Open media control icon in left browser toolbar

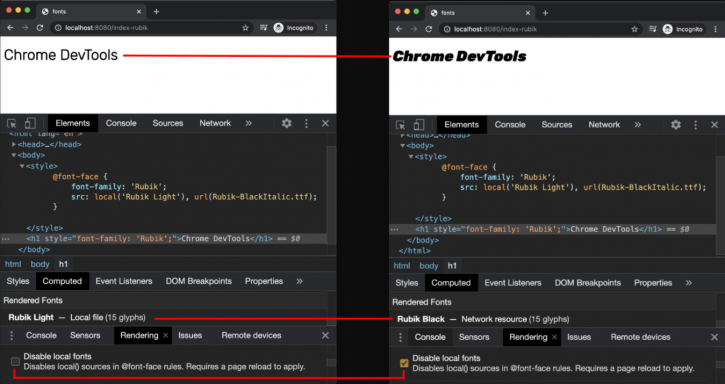point(264,28)
